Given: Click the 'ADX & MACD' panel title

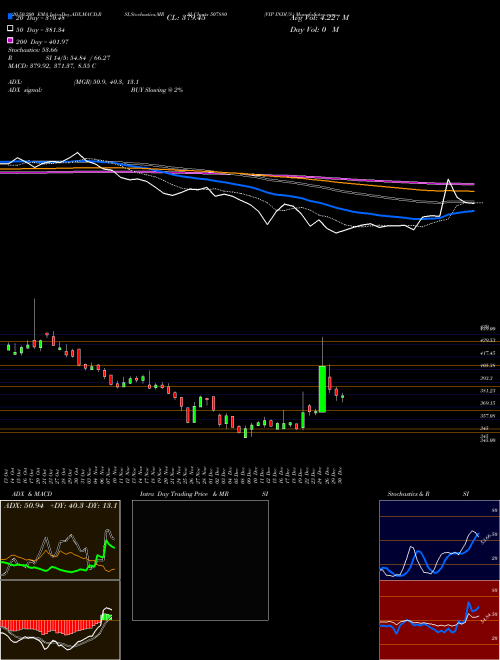Looking at the screenshot, I should point(32,494).
